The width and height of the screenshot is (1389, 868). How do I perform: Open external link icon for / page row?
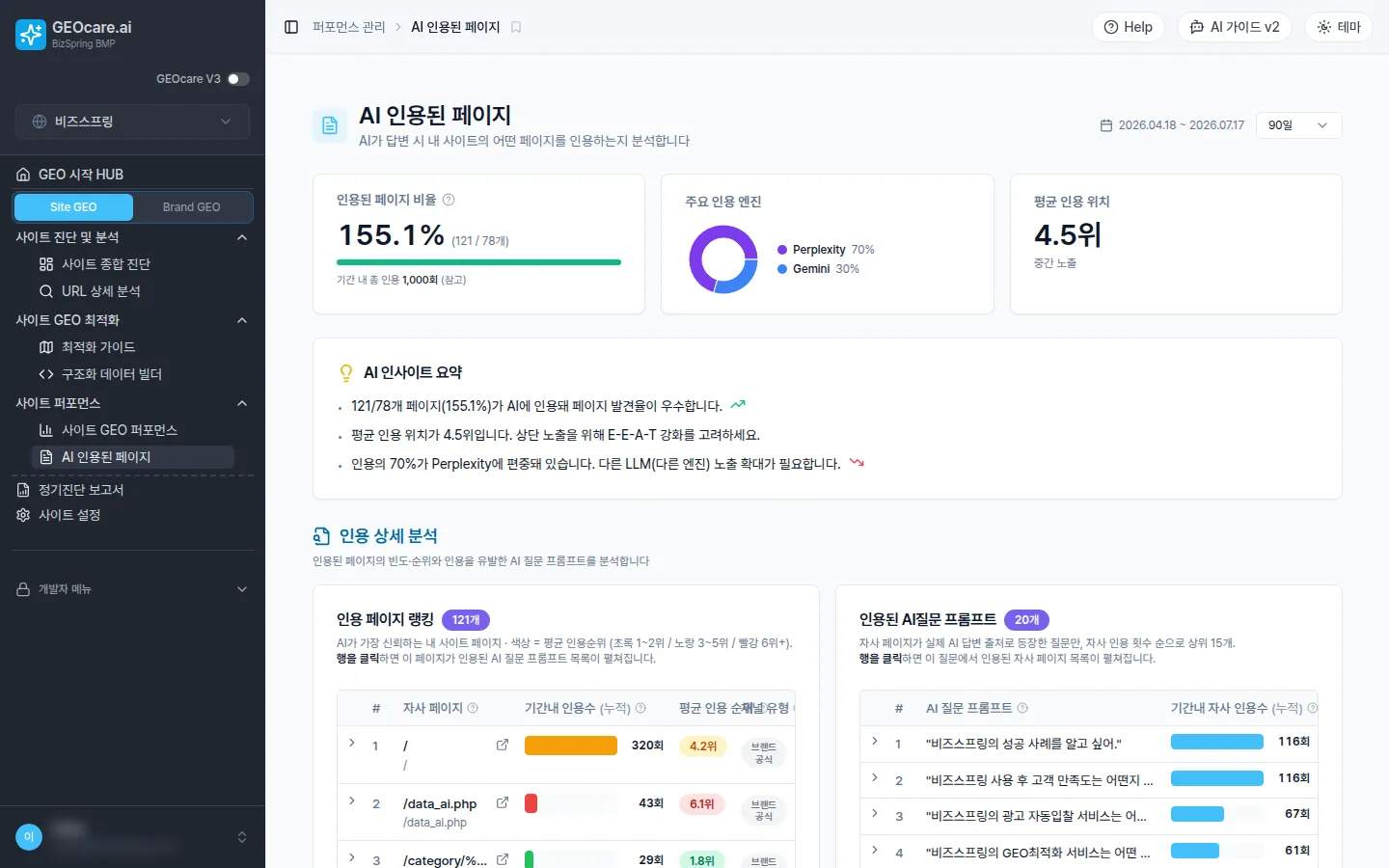pos(503,745)
